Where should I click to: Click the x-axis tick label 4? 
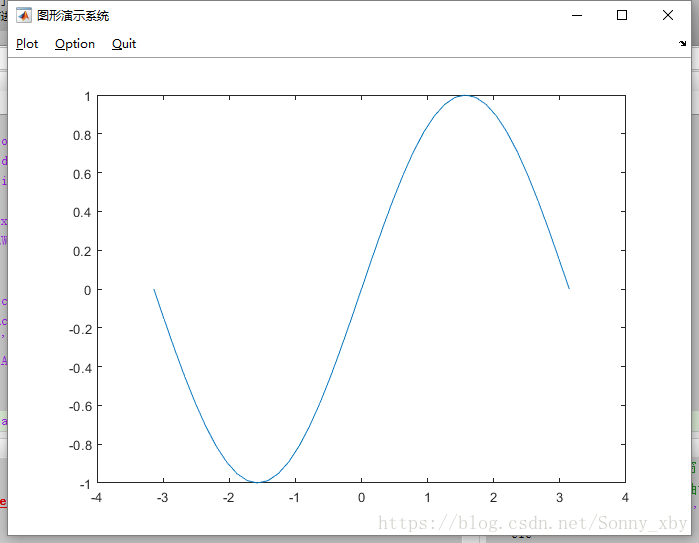pyautogui.click(x=625, y=498)
